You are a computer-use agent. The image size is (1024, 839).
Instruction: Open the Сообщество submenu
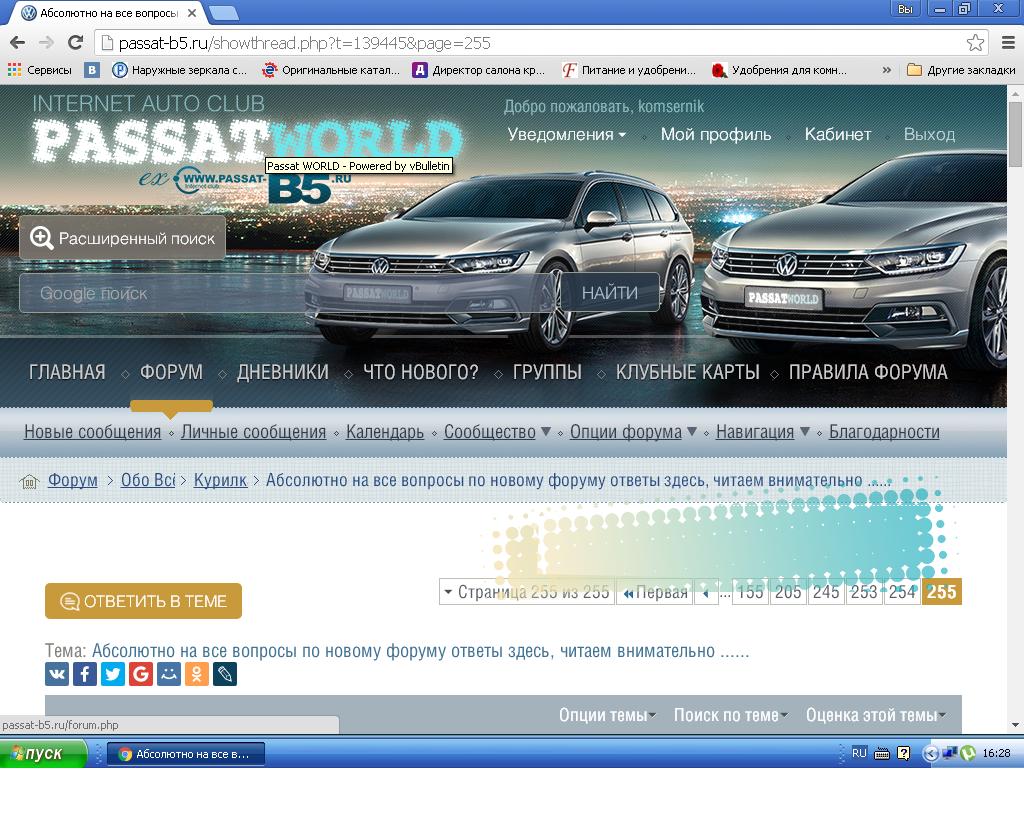pyautogui.click(x=497, y=432)
